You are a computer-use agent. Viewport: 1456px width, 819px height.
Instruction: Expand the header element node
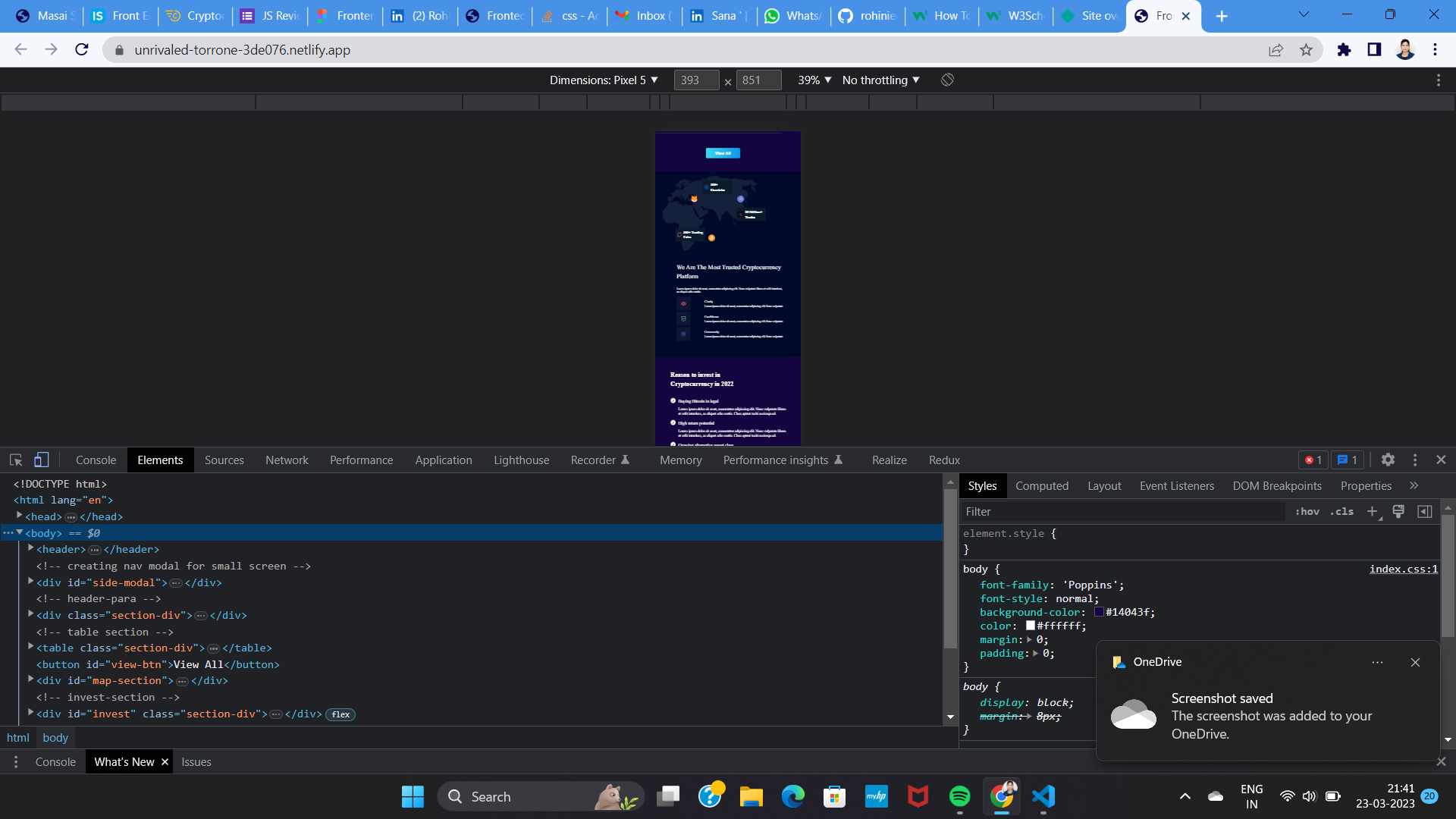point(31,549)
